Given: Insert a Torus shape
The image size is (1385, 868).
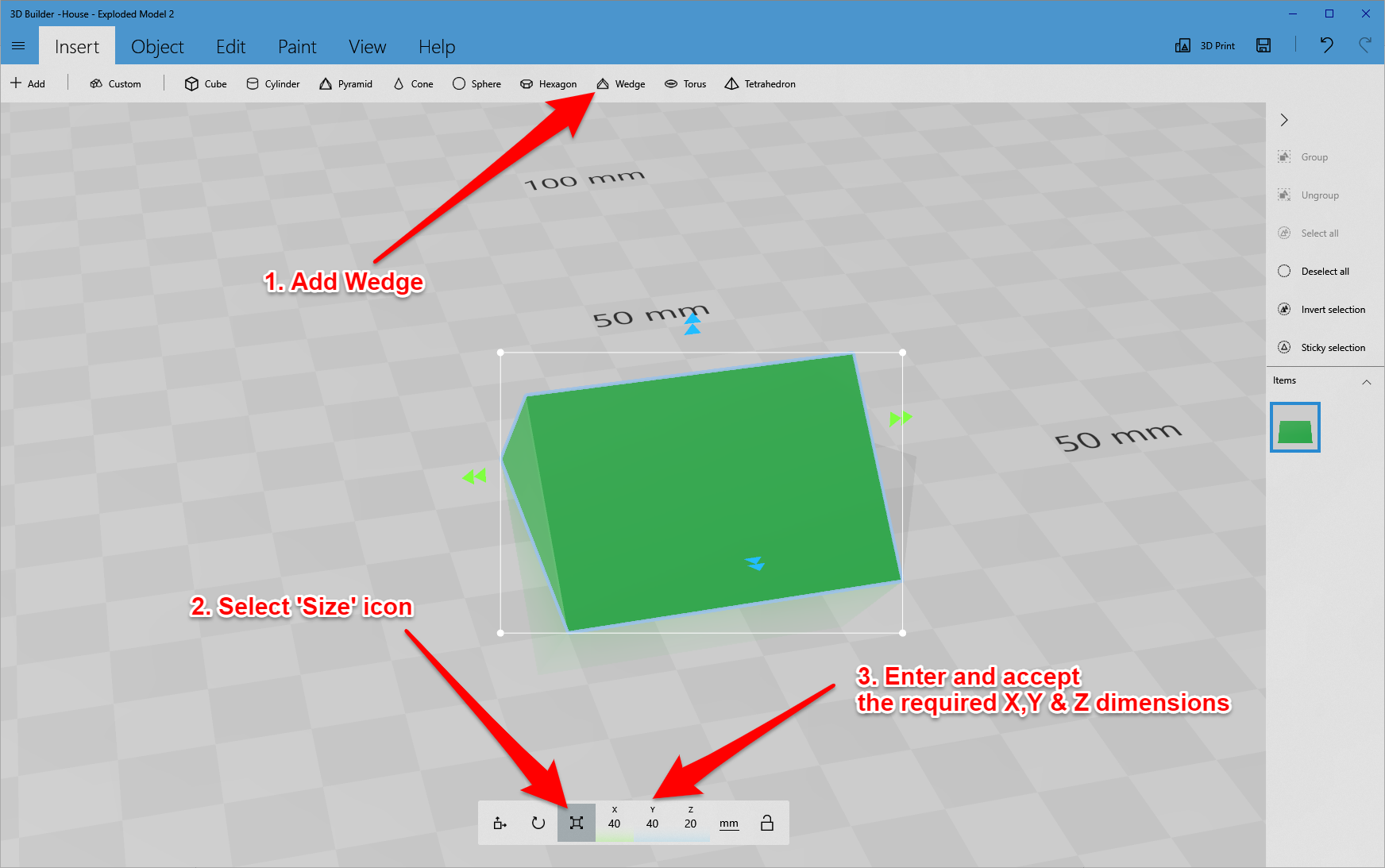Looking at the screenshot, I should tap(685, 83).
